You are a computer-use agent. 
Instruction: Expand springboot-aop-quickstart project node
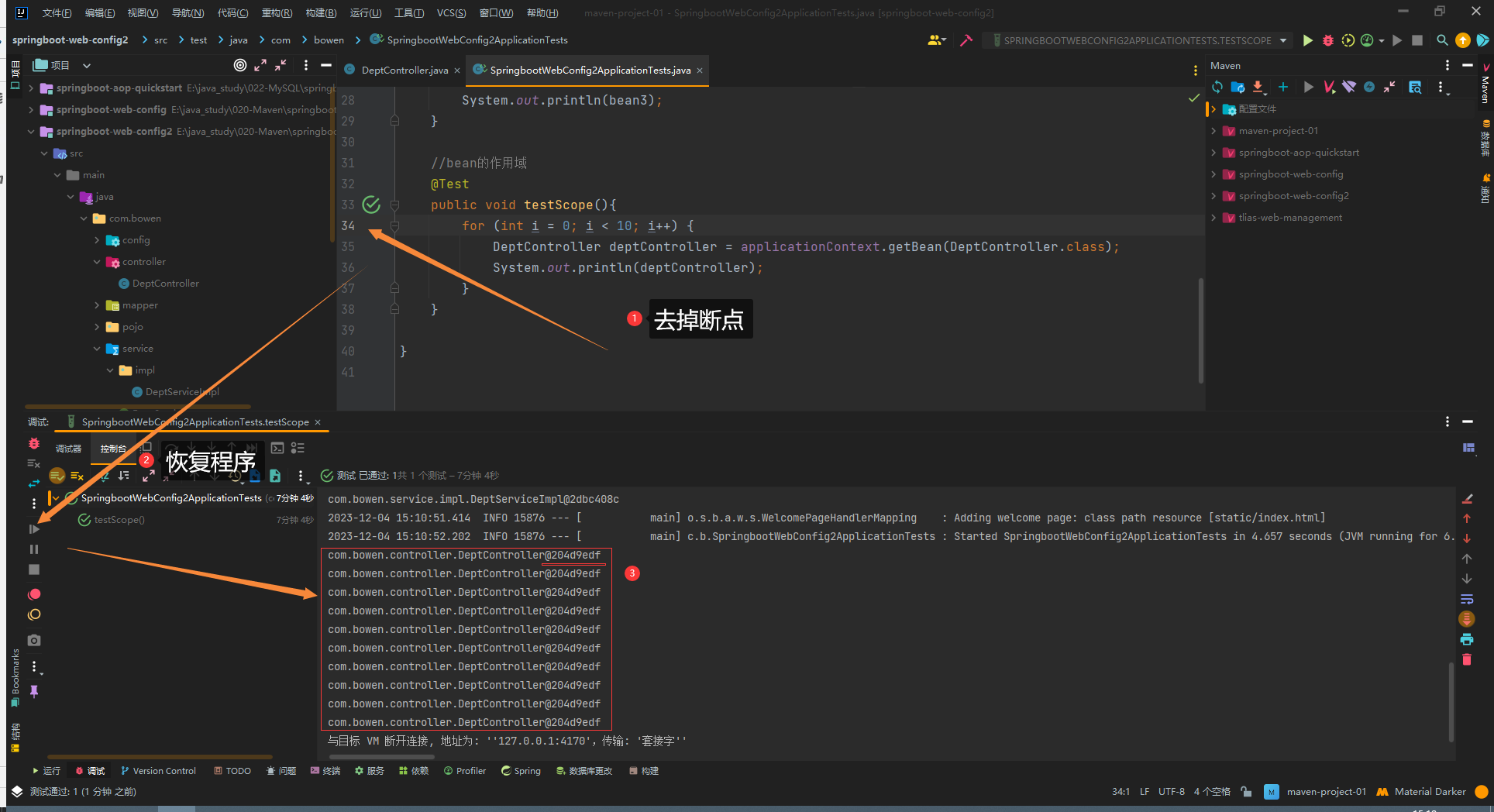point(31,88)
